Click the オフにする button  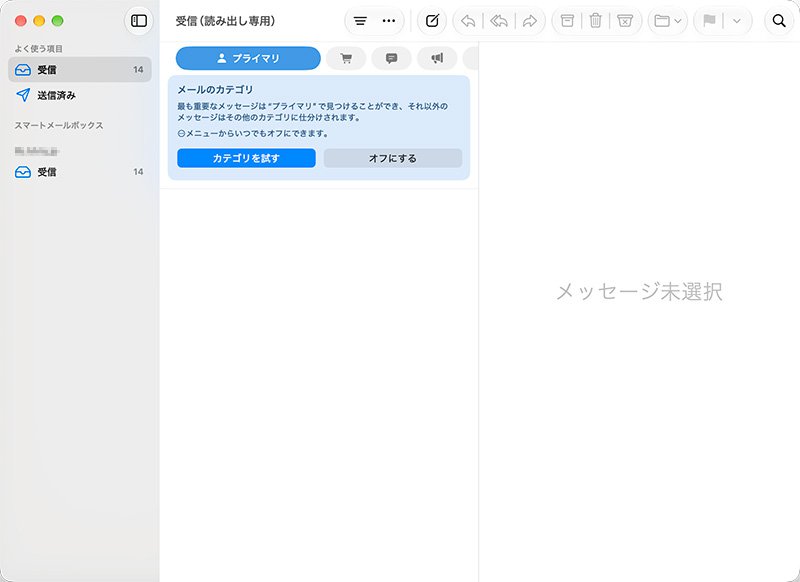[x=393, y=158]
